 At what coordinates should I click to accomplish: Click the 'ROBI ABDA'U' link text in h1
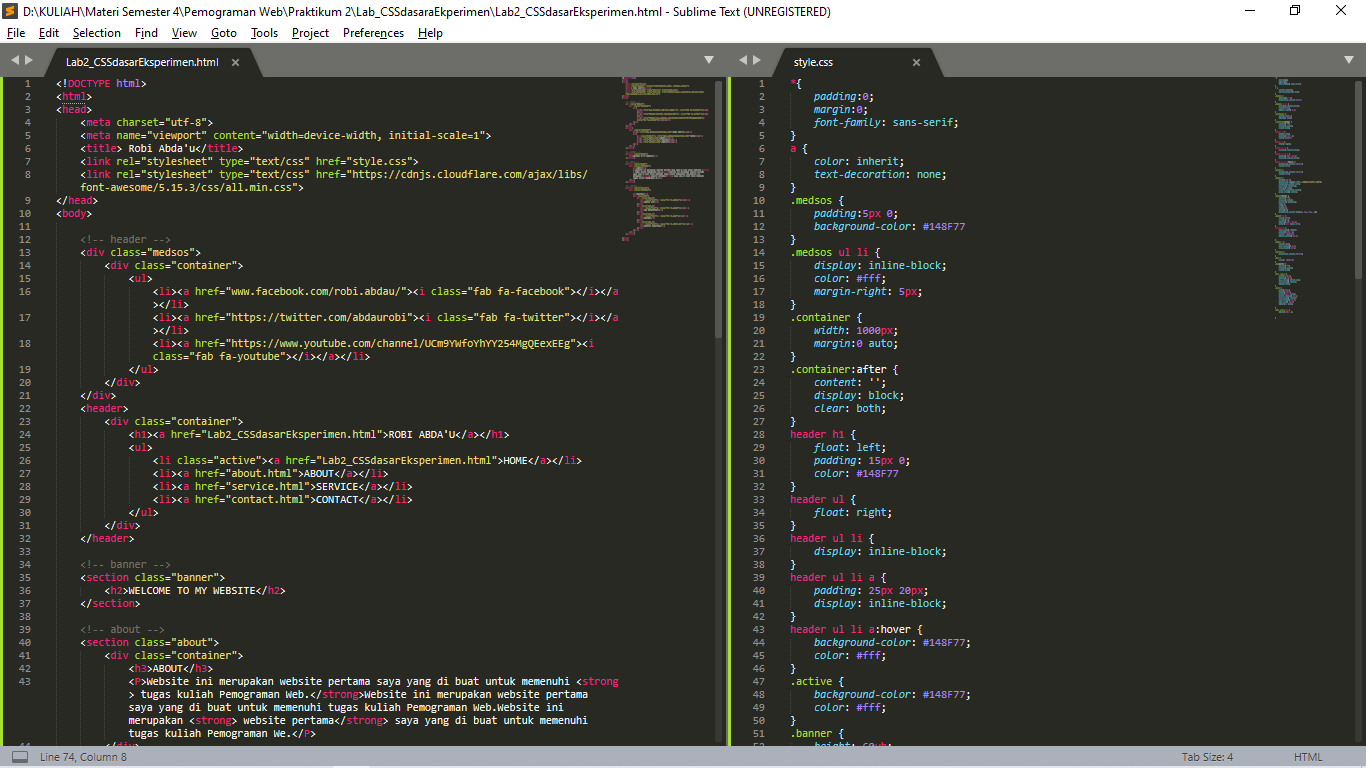point(422,434)
